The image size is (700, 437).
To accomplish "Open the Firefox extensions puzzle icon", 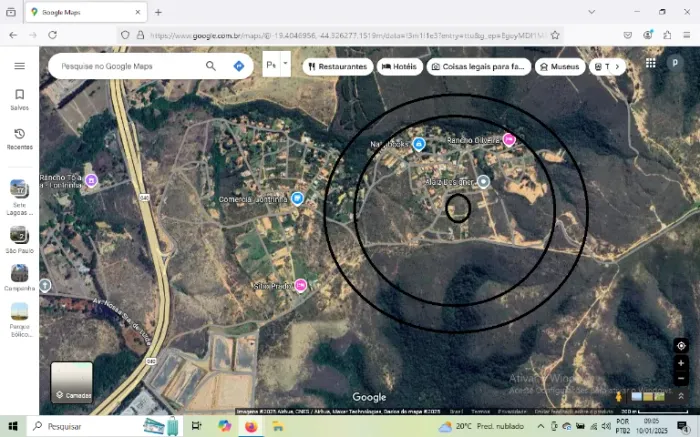I will click(x=667, y=35).
